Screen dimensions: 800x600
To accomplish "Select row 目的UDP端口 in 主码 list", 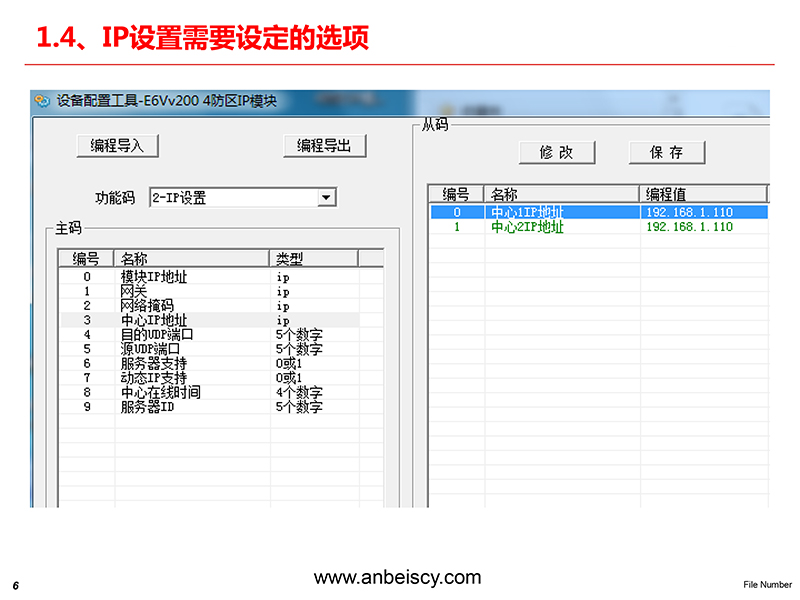I will click(210, 335).
